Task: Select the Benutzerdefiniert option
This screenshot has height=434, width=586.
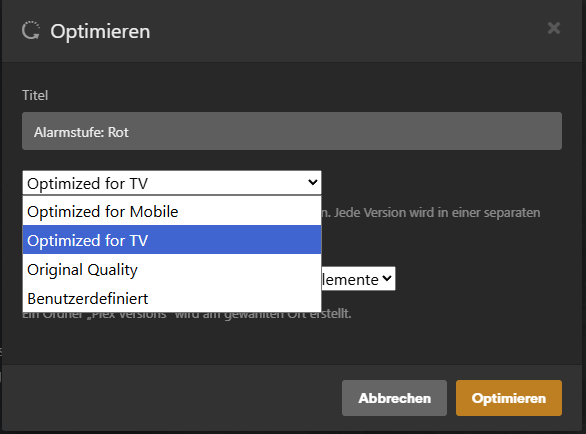Action: click(x=172, y=298)
